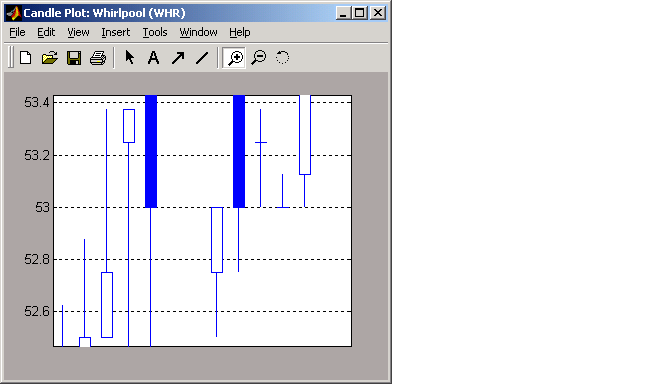Toggle the Zoom In tool
The height and width of the screenshot is (388, 645).
tap(234, 58)
